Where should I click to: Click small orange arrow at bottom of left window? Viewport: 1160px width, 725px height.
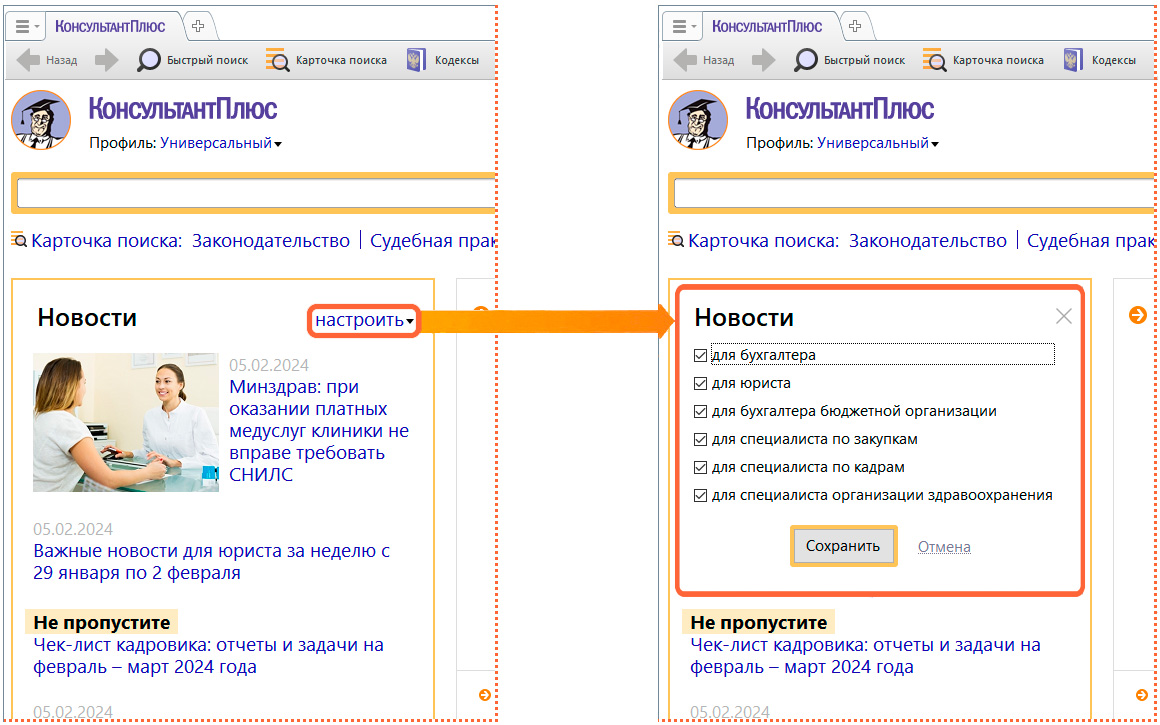(x=485, y=695)
